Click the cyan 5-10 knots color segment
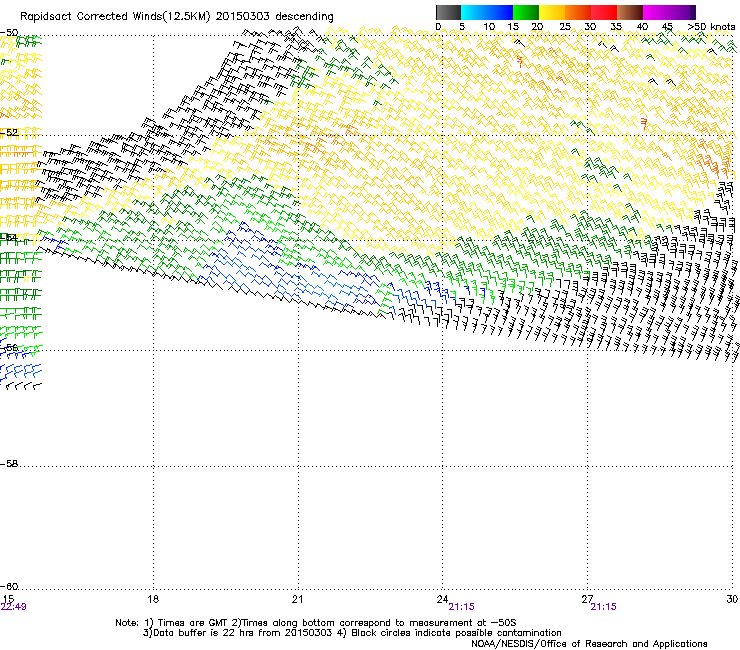740x650 pixels. pos(474,12)
